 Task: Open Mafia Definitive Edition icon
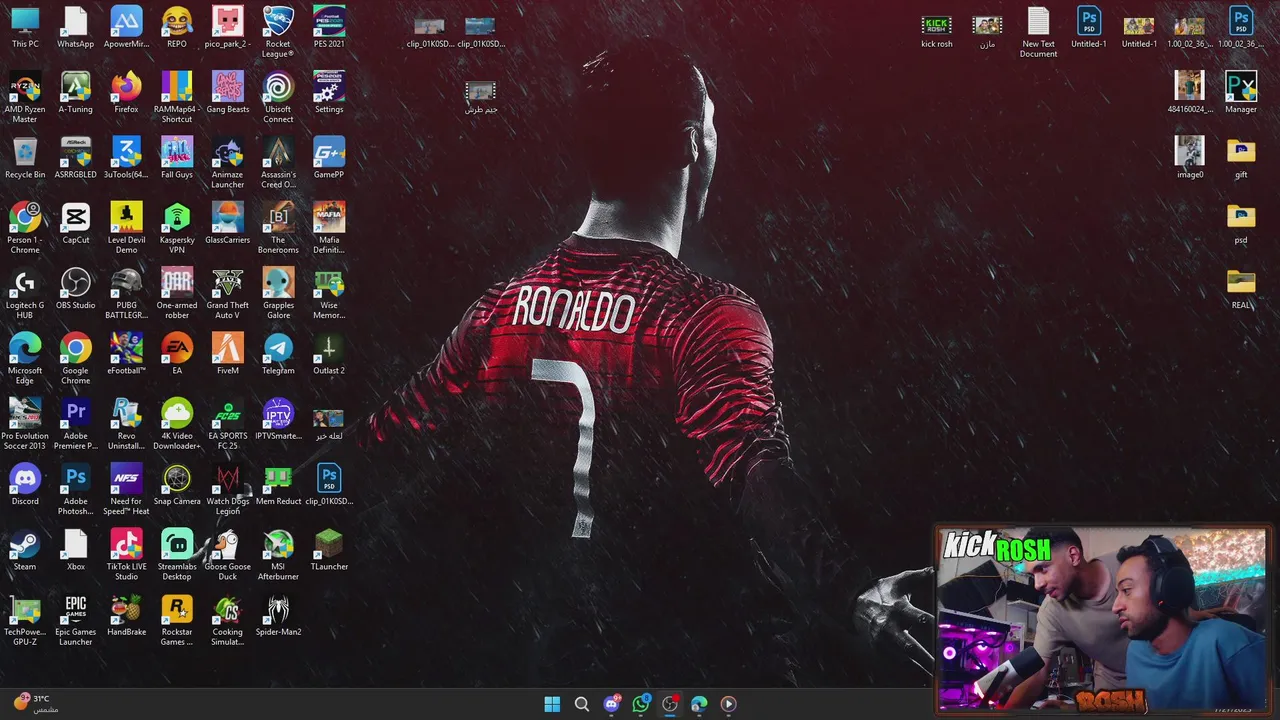pyautogui.click(x=329, y=228)
